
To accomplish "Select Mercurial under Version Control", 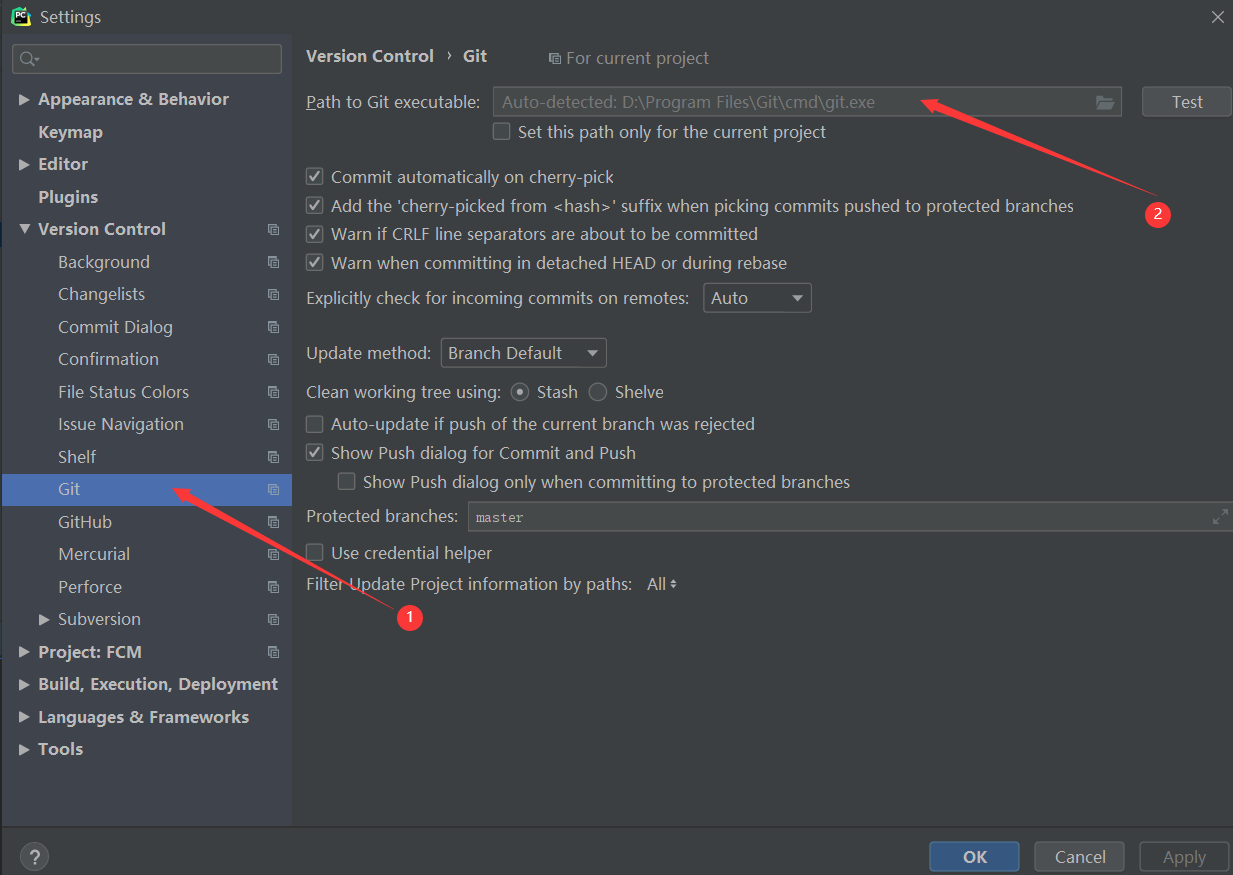I will point(94,554).
